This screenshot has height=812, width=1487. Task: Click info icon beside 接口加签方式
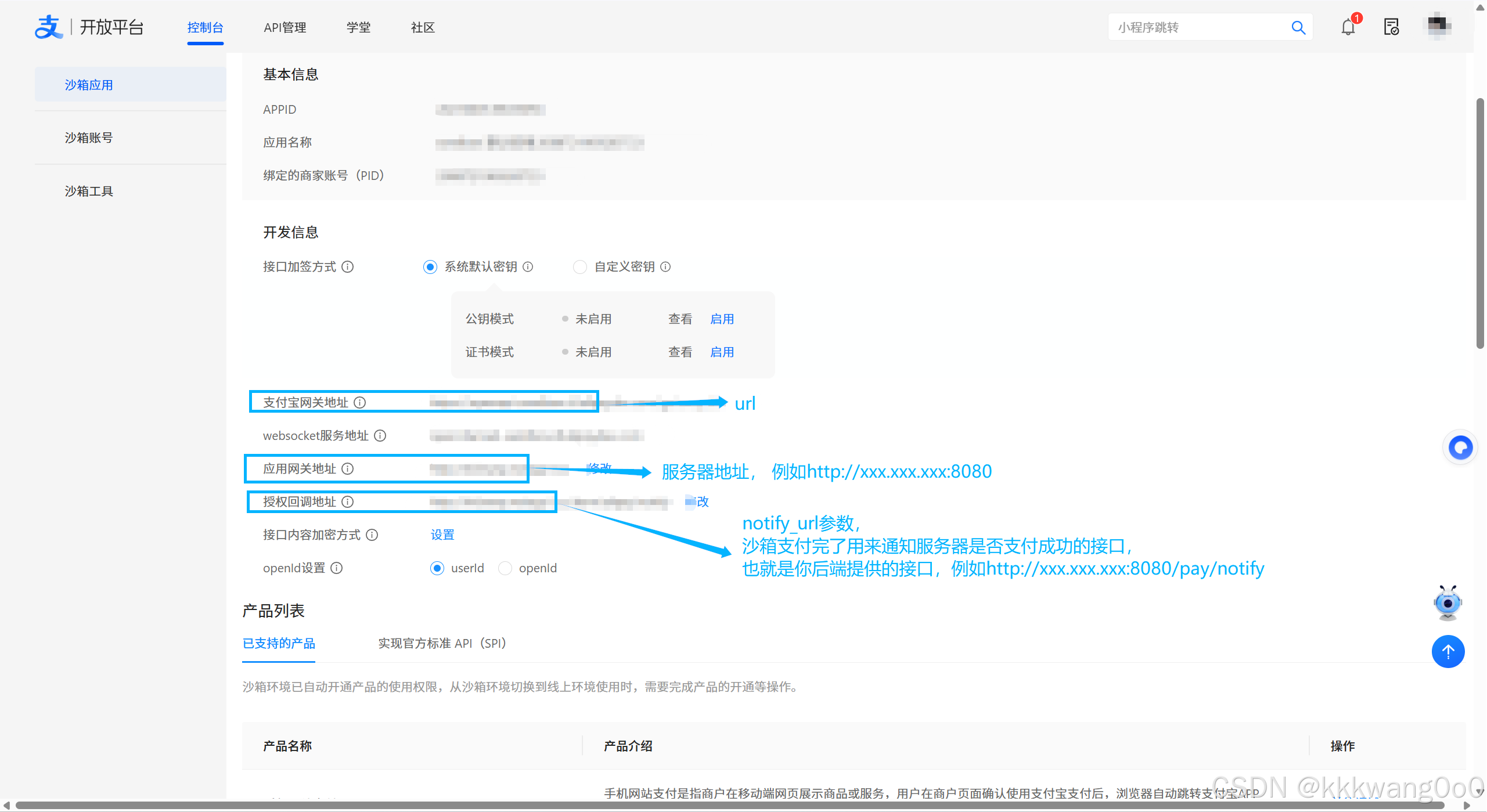(x=347, y=266)
